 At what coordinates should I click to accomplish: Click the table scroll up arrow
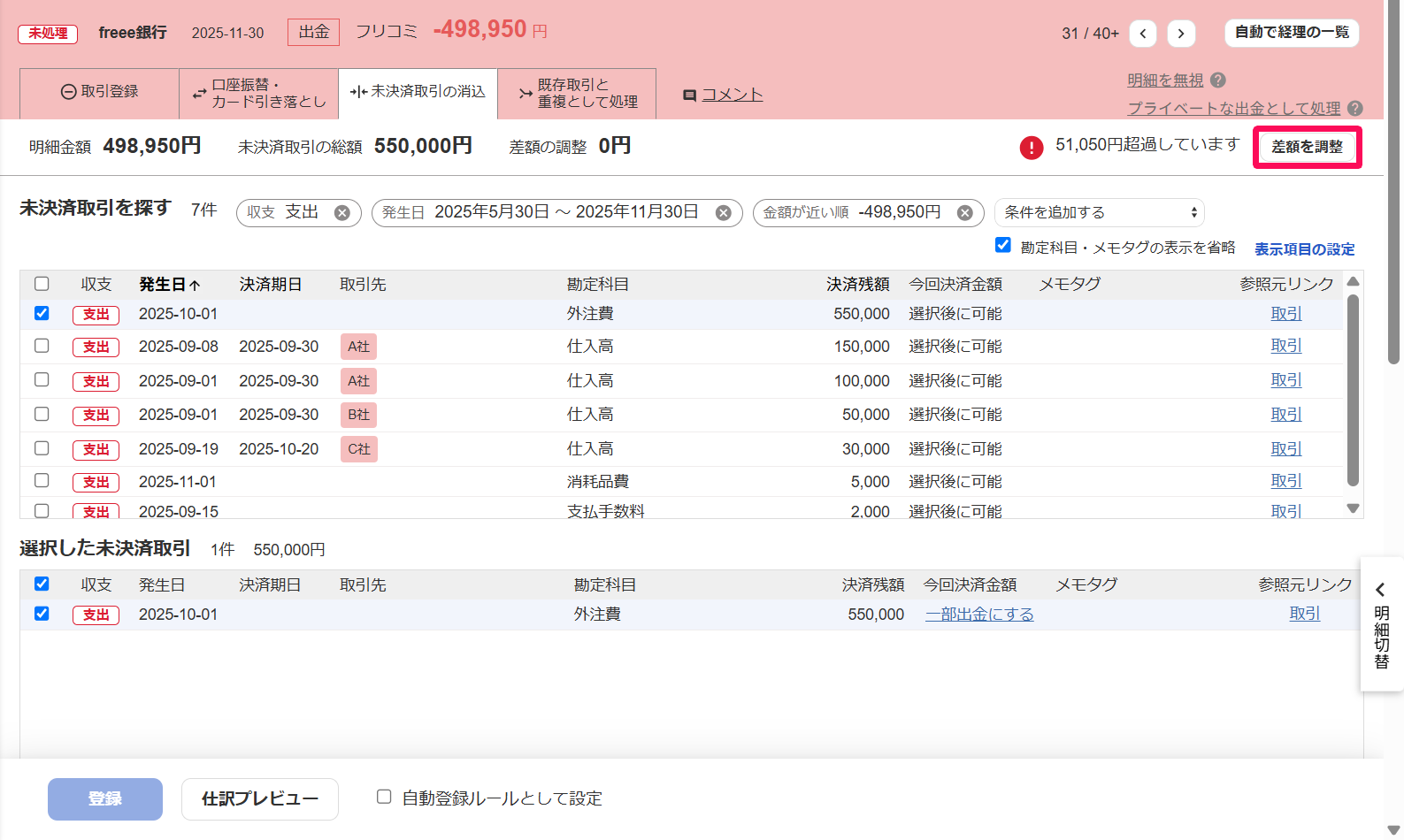click(1353, 281)
